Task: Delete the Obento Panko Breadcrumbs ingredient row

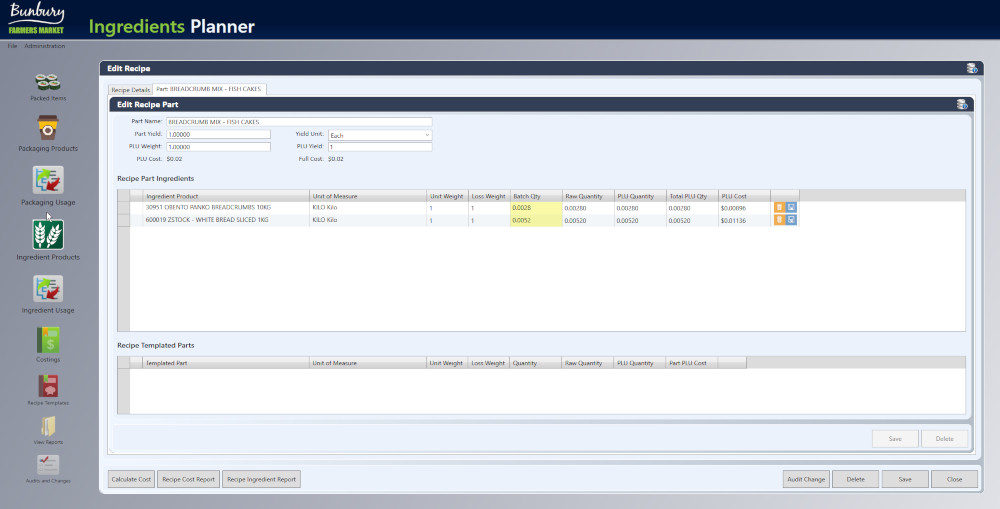Action: (779, 207)
